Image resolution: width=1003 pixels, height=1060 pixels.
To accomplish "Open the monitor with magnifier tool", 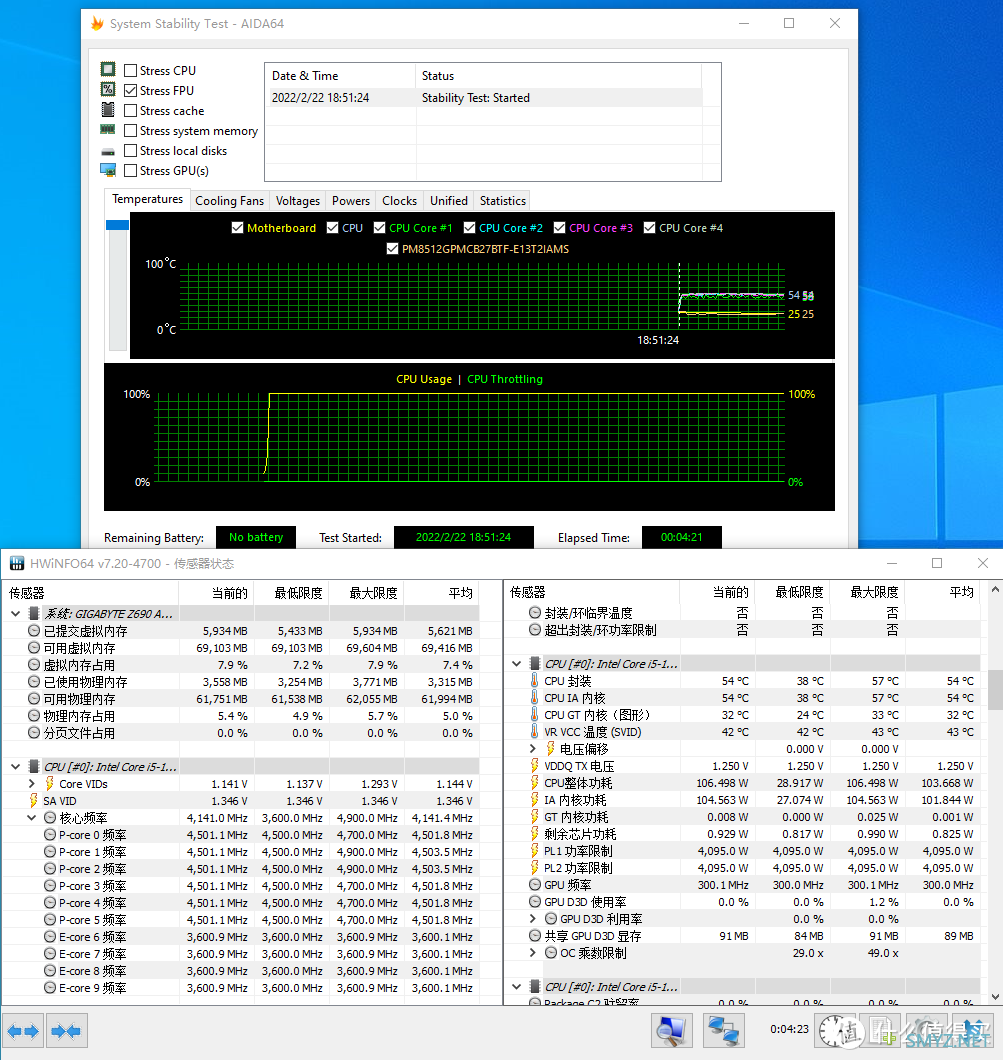I will coord(672,1031).
